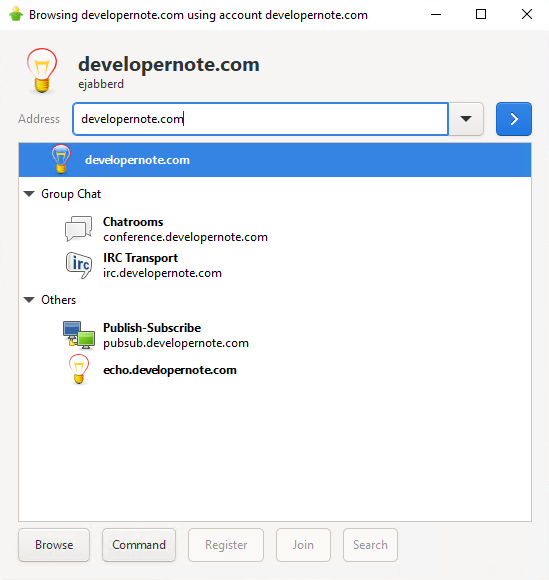Click the IRC Transport irc icon
This screenshot has width=549, height=580.
coord(79,265)
